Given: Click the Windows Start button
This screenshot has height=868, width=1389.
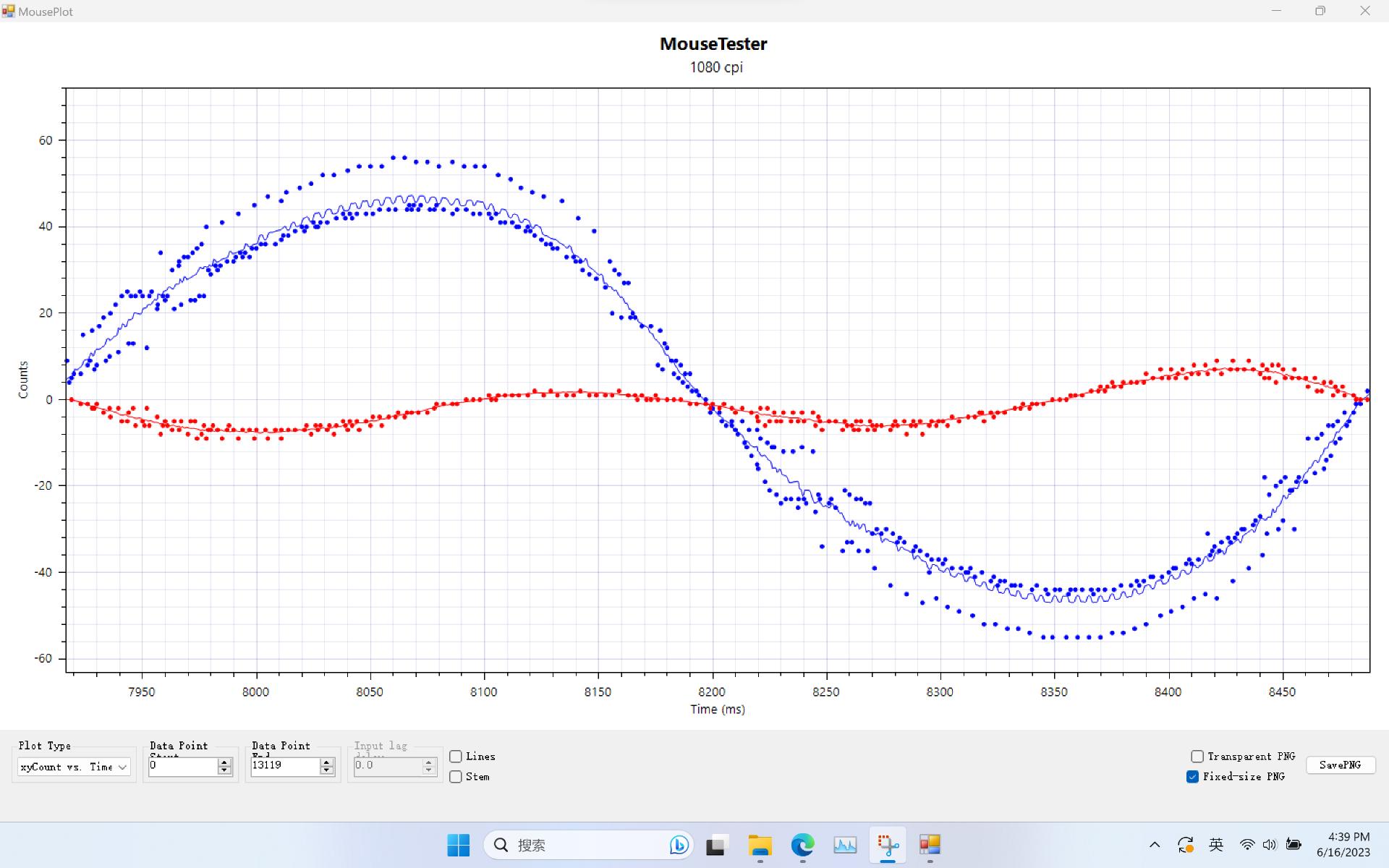Looking at the screenshot, I should tap(458, 845).
